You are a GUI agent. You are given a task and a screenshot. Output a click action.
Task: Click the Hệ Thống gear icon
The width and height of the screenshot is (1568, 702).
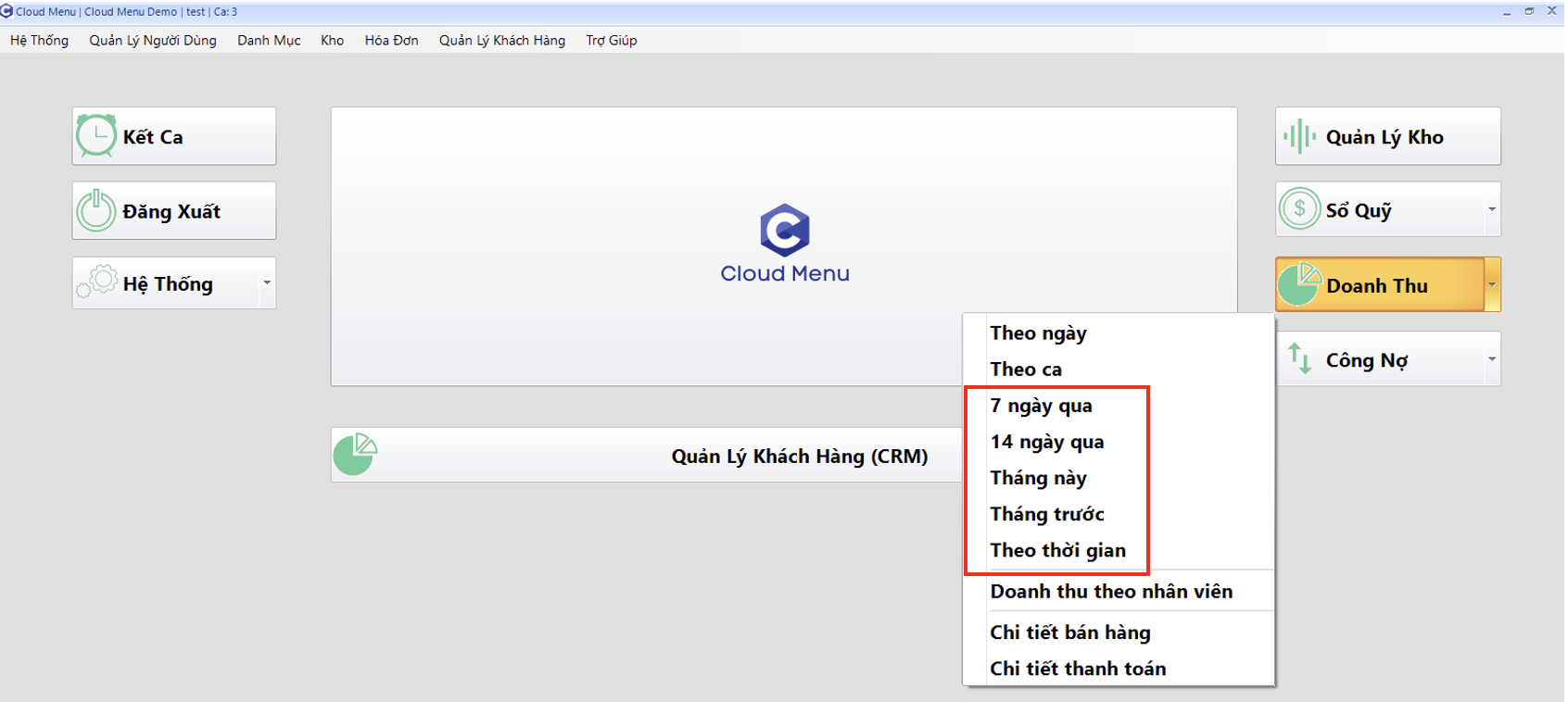(x=96, y=282)
